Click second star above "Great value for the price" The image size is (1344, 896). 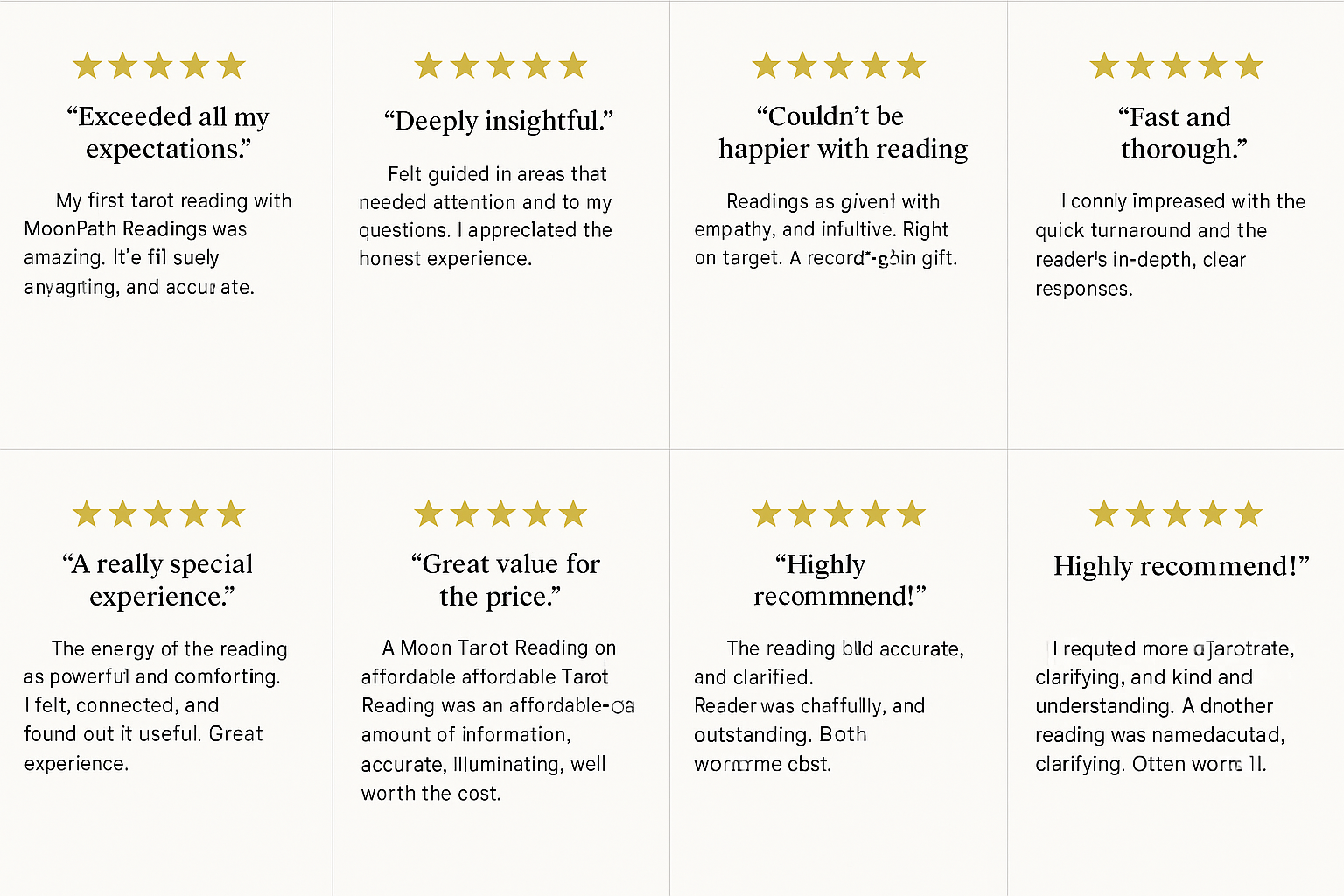tap(465, 514)
